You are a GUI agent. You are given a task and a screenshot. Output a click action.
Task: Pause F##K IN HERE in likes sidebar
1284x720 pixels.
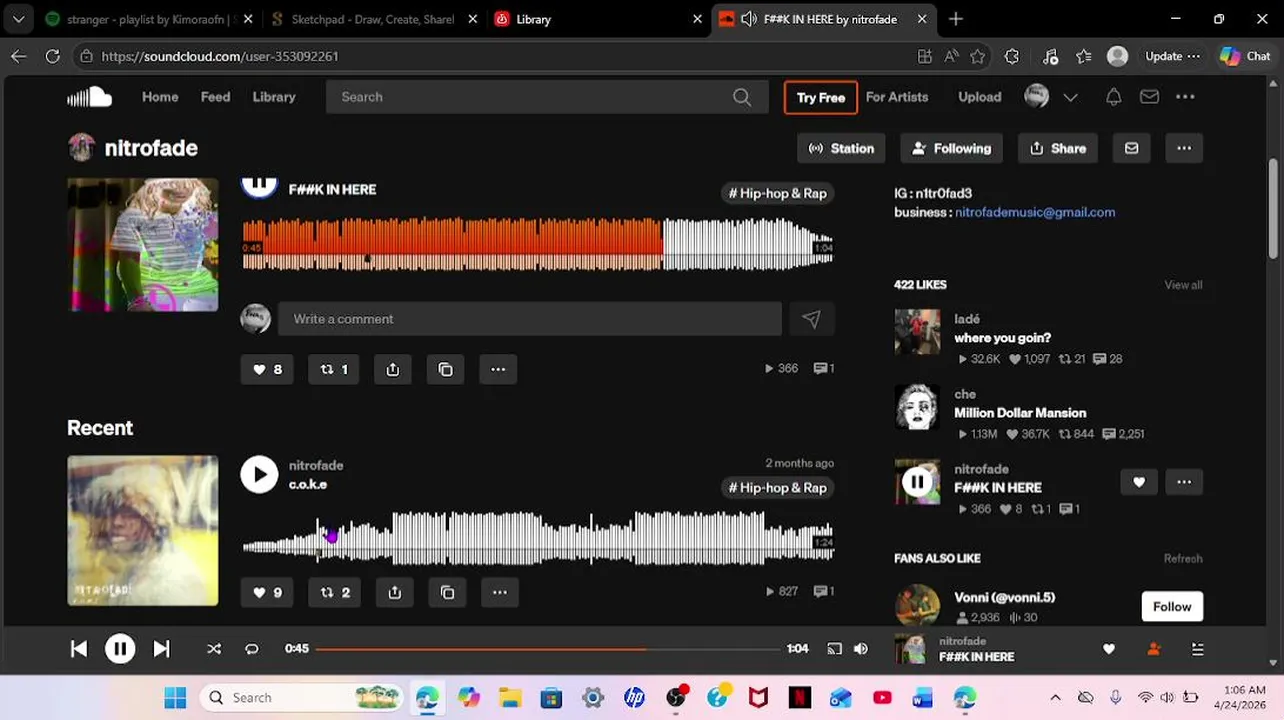point(917,482)
